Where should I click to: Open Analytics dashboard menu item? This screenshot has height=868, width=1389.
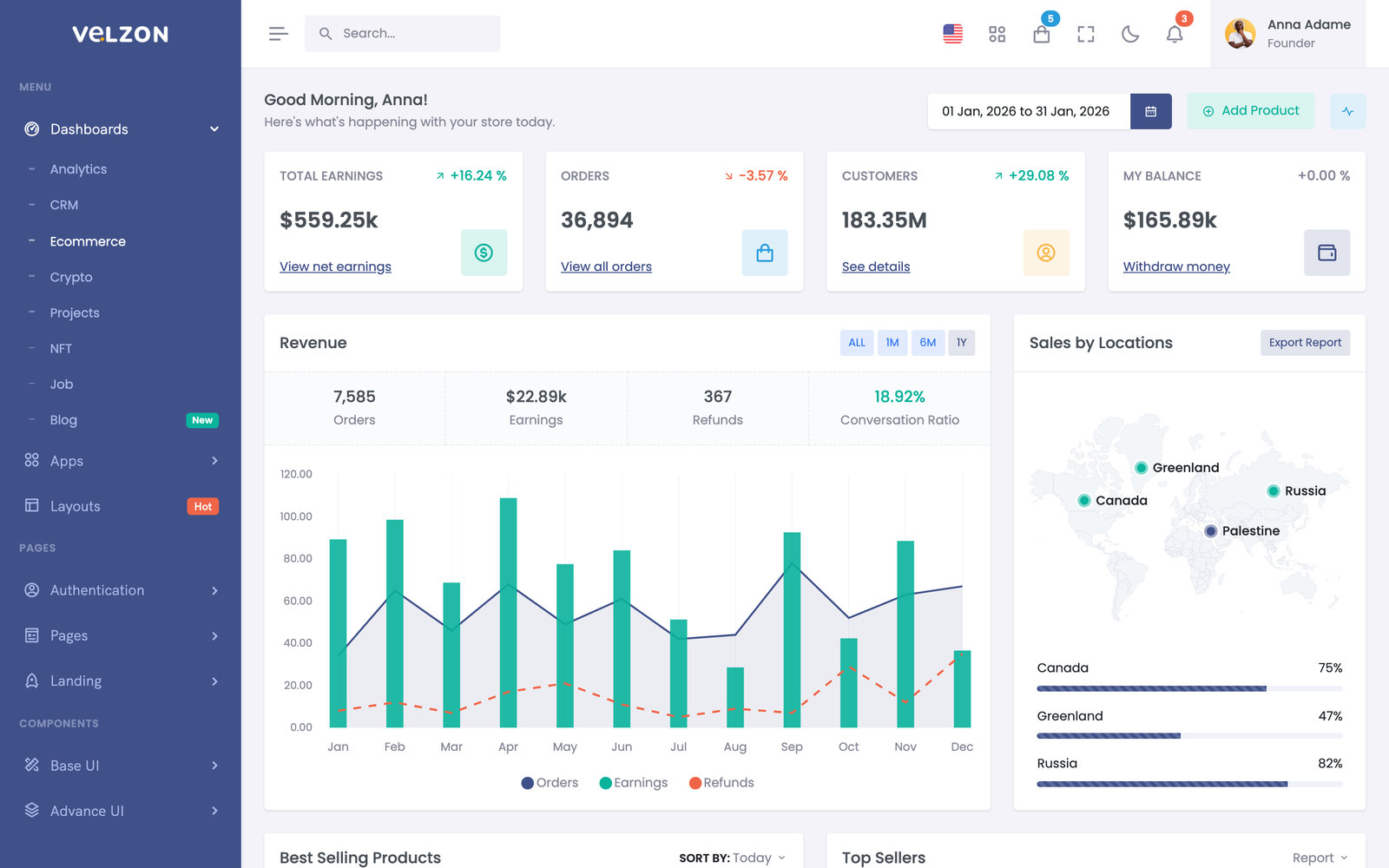click(x=78, y=169)
